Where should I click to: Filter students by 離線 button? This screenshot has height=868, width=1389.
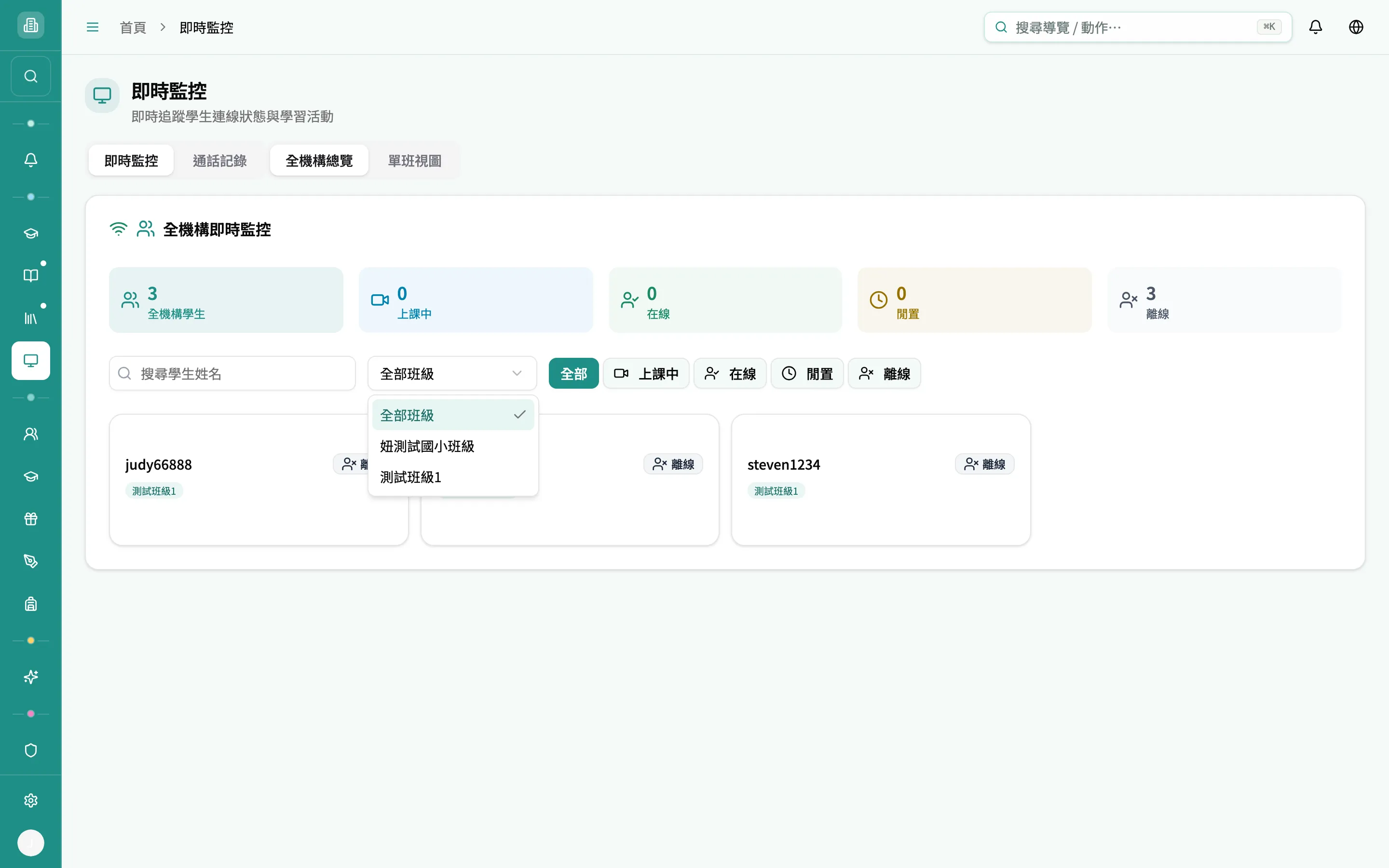click(x=885, y=374)
